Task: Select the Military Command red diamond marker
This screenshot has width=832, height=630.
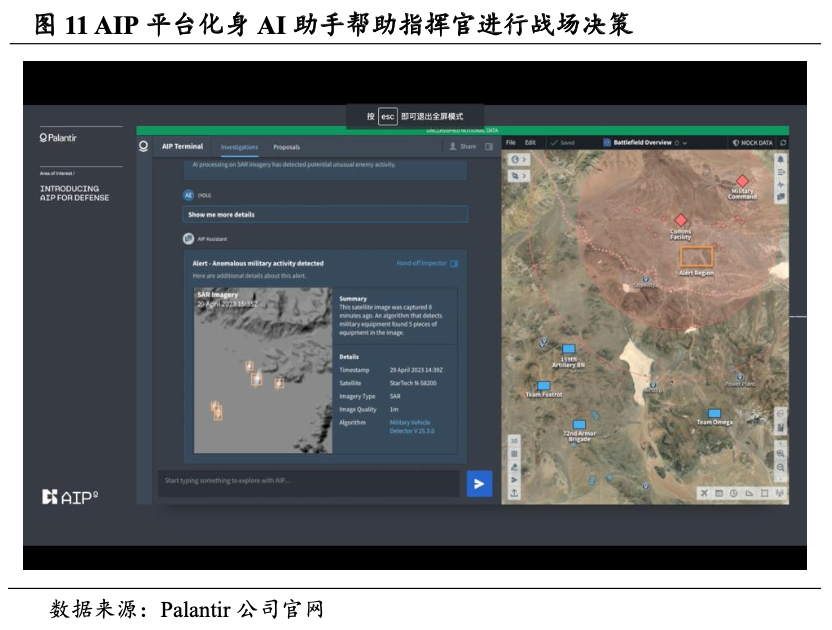Action: tap(742, 181)
